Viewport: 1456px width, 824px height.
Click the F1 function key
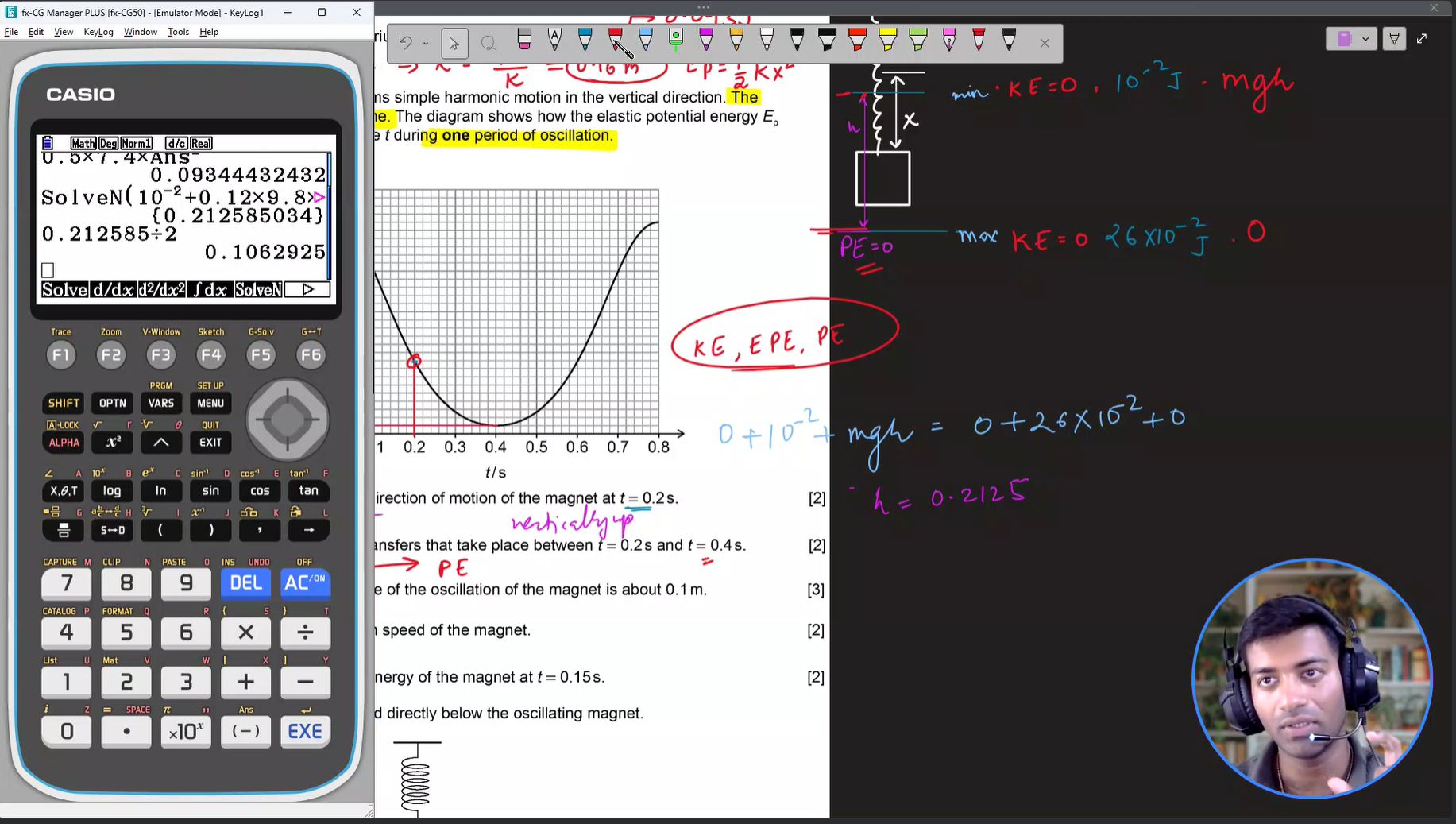[61, 355]
